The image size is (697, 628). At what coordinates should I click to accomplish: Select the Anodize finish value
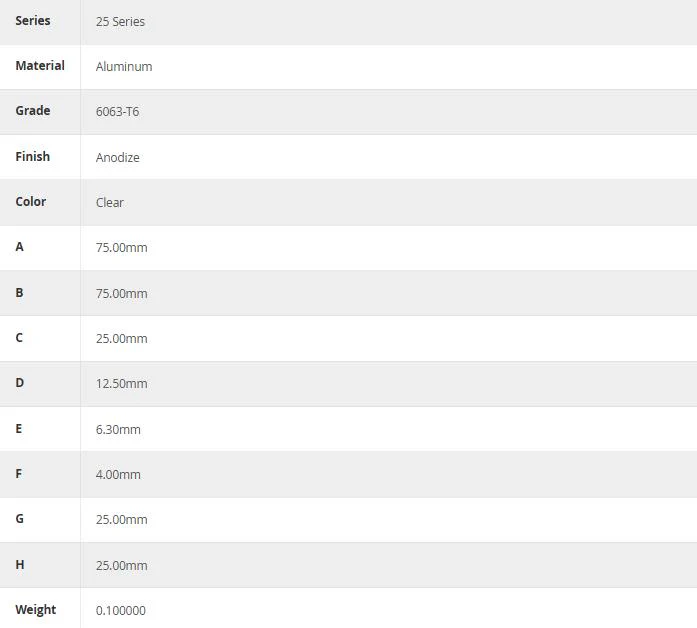click(118, 157)
